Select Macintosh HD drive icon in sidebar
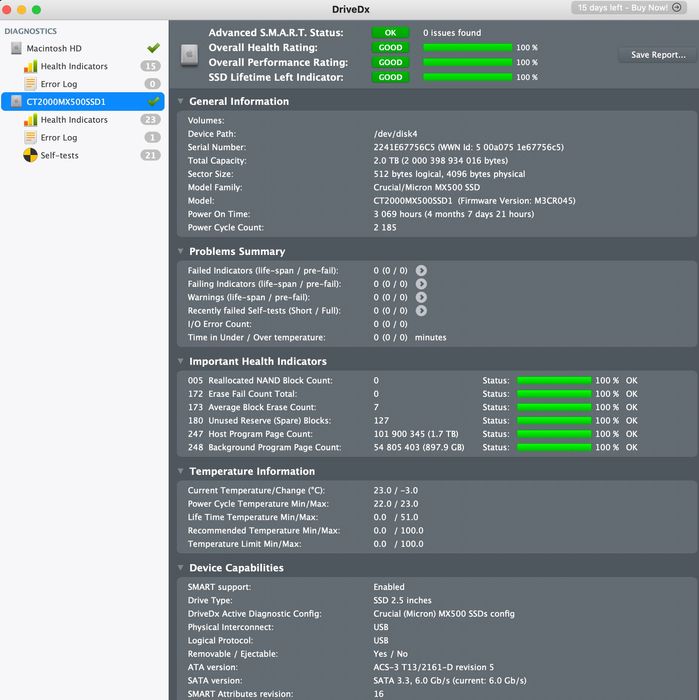The width and height of the screenshot is (699, 700). pyautogui.click(x=16, y=48)
